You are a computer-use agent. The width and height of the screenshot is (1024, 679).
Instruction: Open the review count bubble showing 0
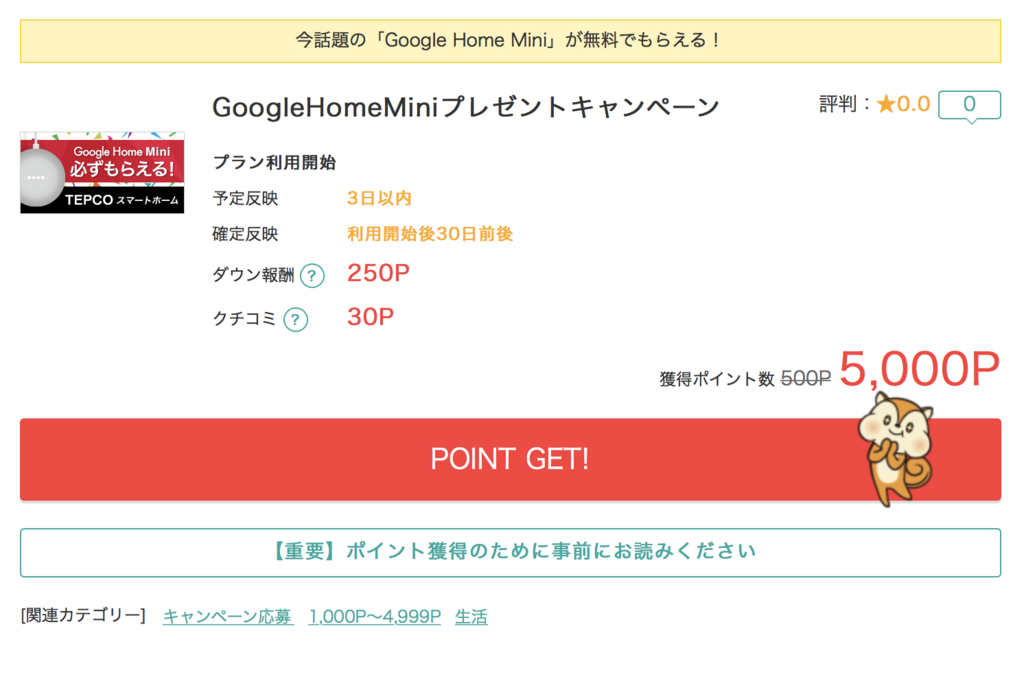click(969, 106)
